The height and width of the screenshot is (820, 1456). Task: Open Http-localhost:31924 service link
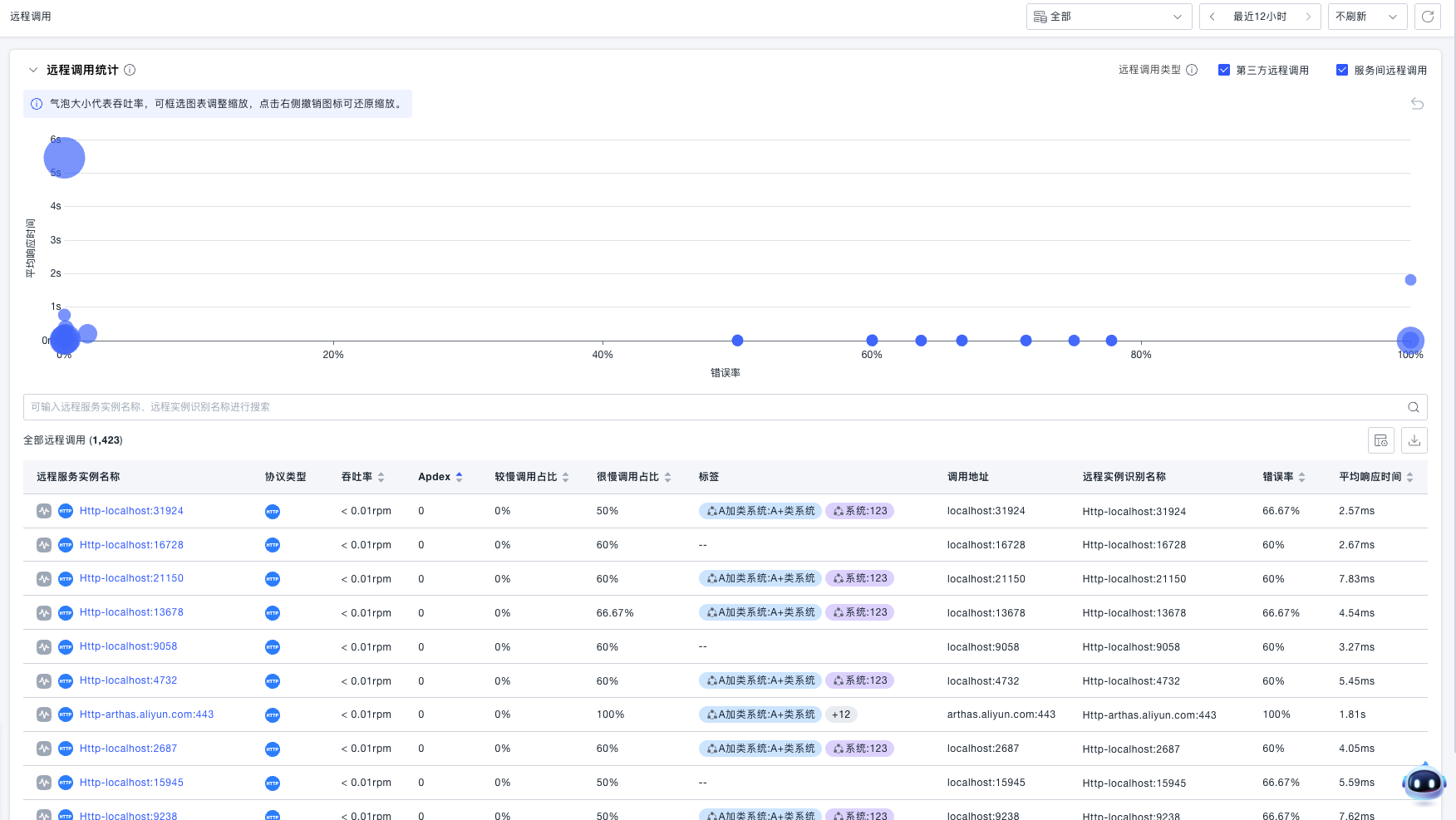click(131, 511)
